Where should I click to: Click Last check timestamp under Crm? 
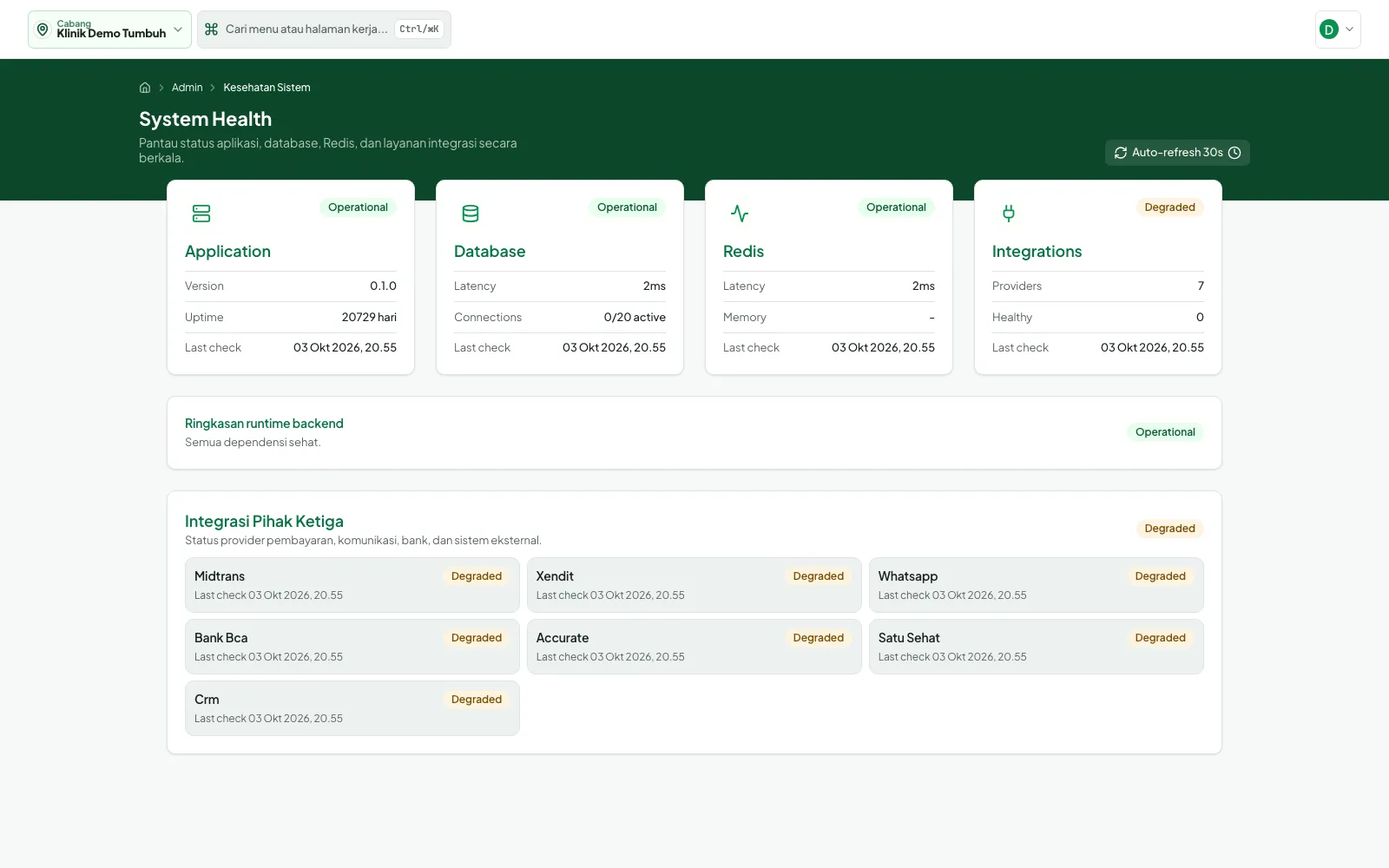pyautogui.click(x=268, y=719)
